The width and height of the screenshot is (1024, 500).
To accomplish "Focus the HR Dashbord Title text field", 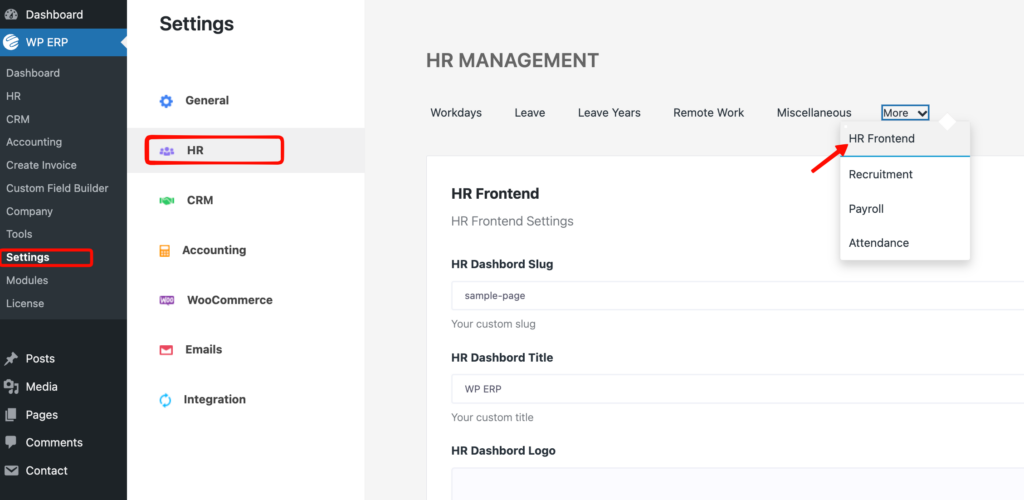I will pyautogui.click(x=737, y=388).
